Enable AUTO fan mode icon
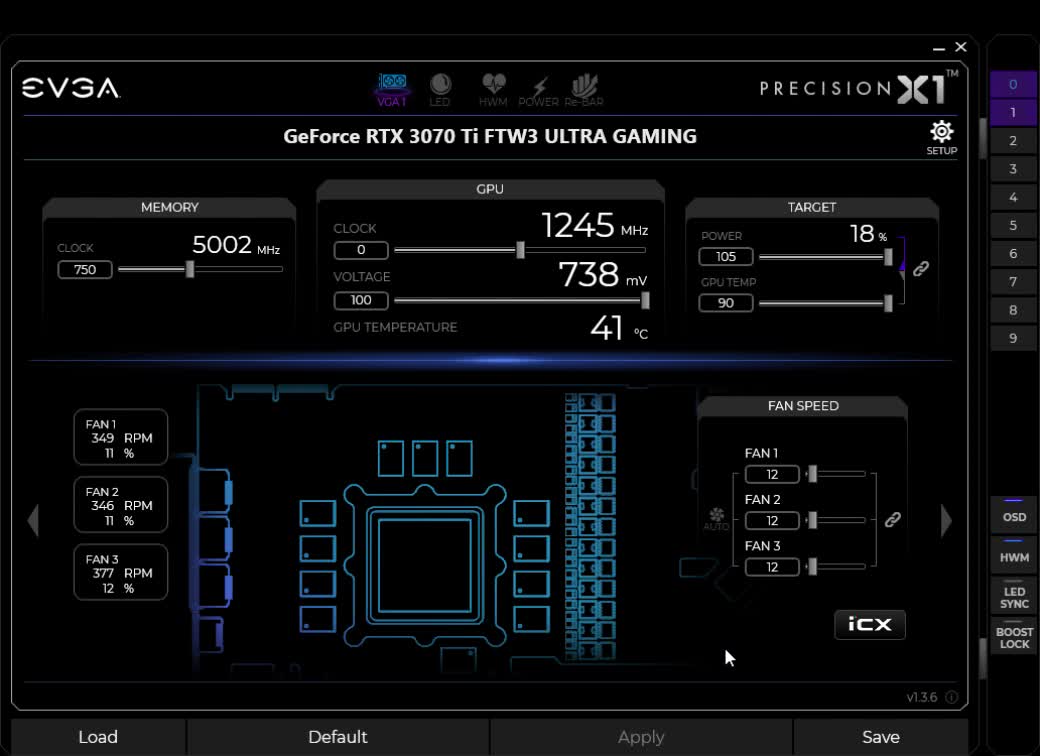Image resolution: width=1040 pixels, height=756 pixels. 717,515
